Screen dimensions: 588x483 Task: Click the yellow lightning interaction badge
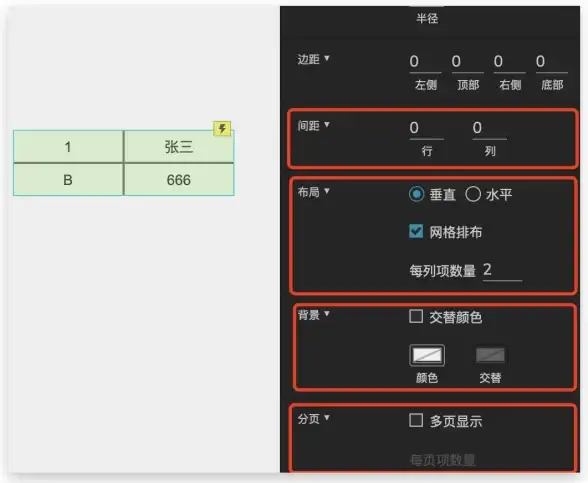coord(222,129)
